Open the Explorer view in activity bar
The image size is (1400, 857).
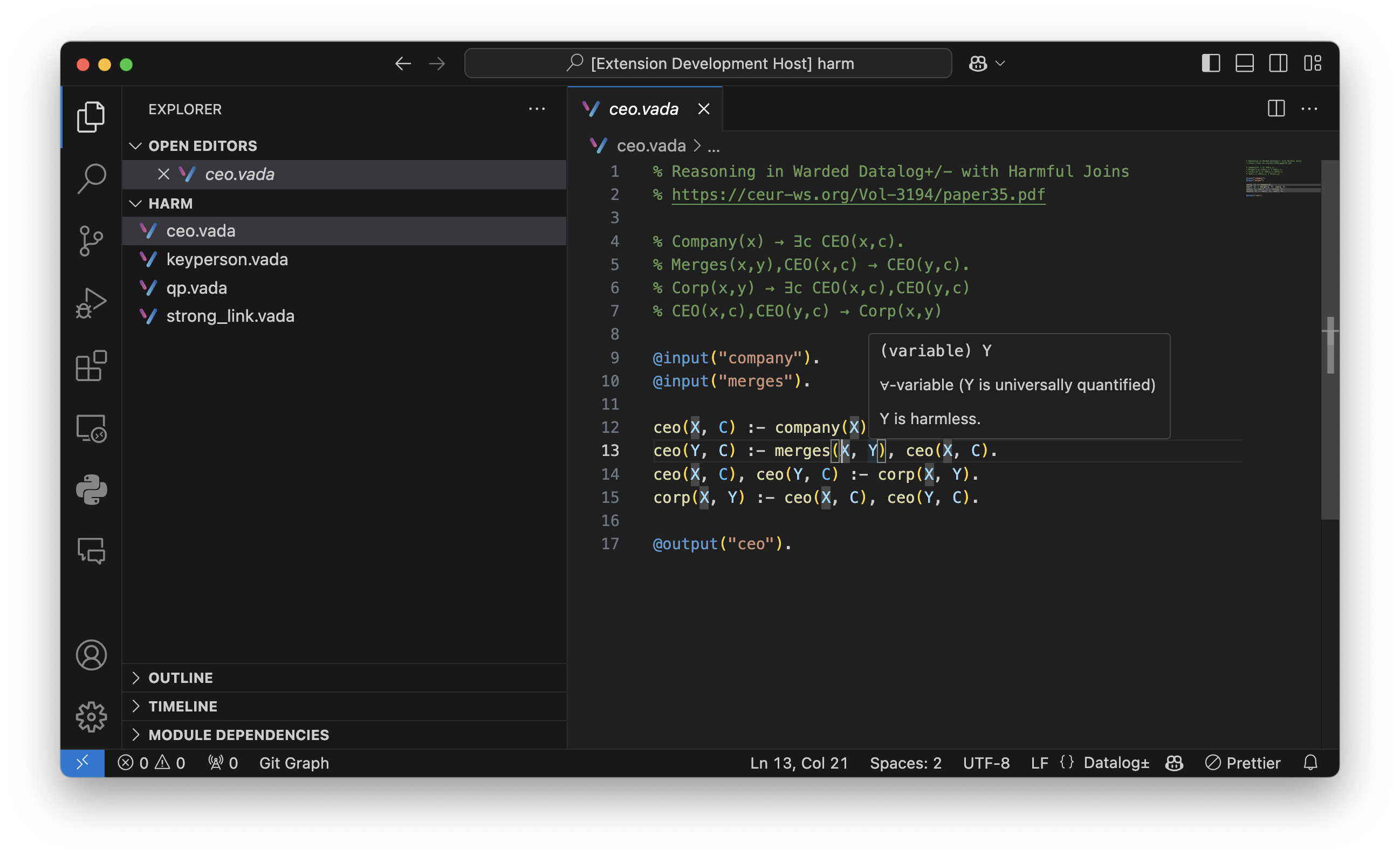pos(91,117)
